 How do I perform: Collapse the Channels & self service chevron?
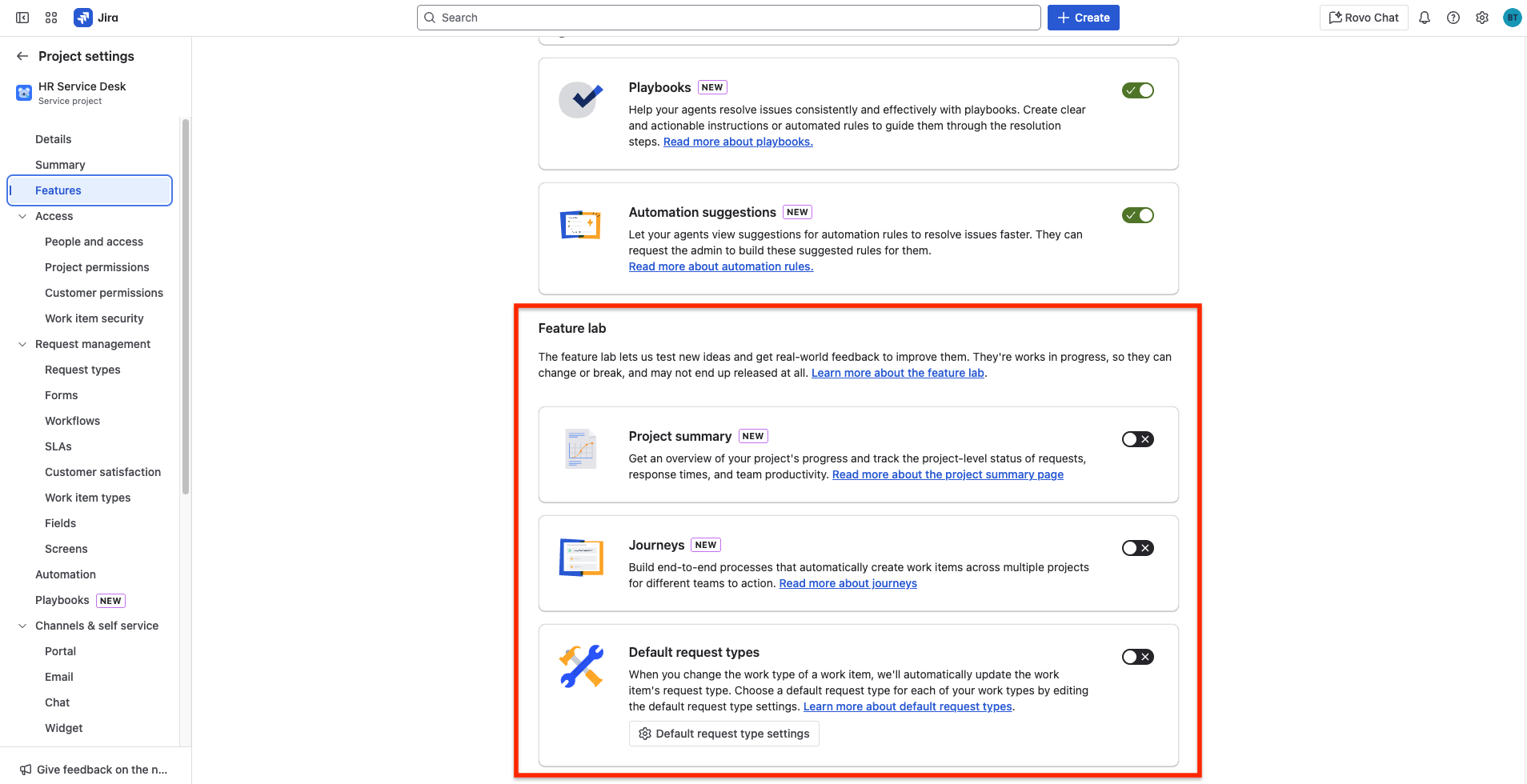(x=22, y=626)
